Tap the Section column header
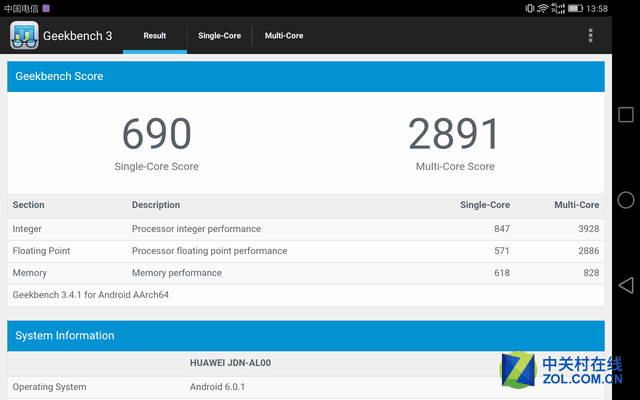Viewport: 640px width, 400px height. coord(29,205)
